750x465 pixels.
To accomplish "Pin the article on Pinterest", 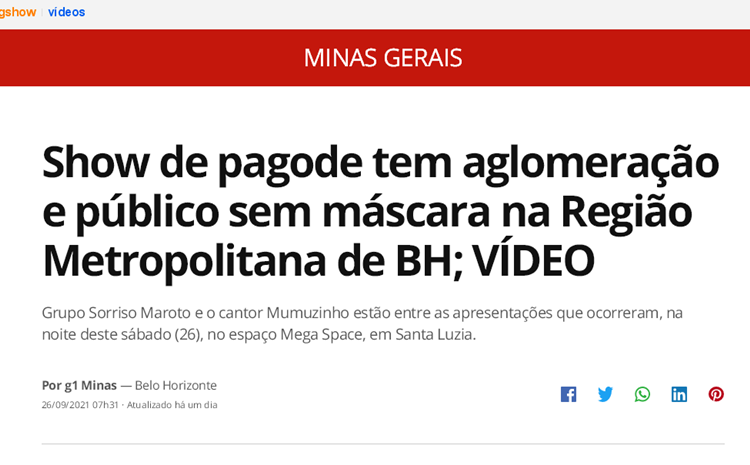I will pos(716,394).
